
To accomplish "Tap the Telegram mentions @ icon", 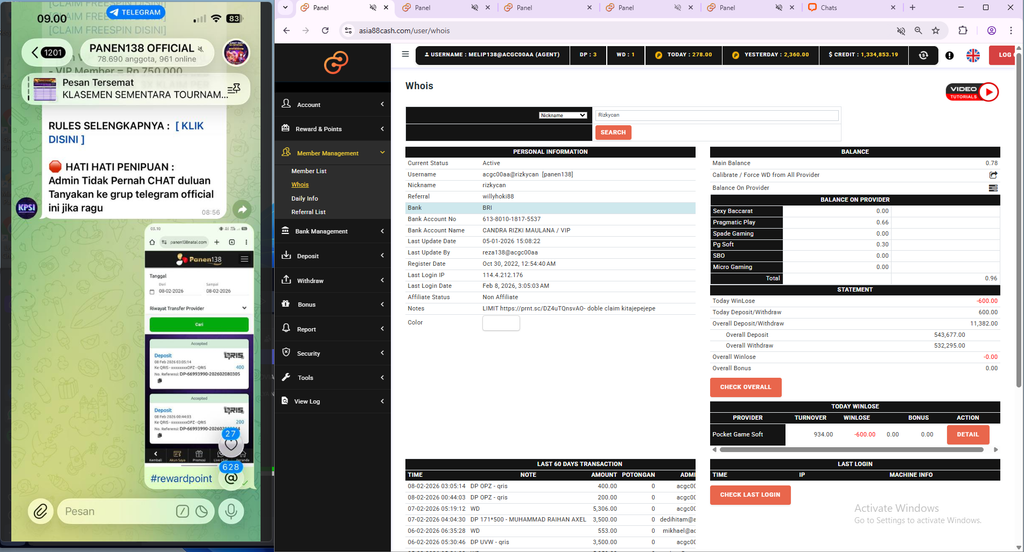I will tap(231, 478).
